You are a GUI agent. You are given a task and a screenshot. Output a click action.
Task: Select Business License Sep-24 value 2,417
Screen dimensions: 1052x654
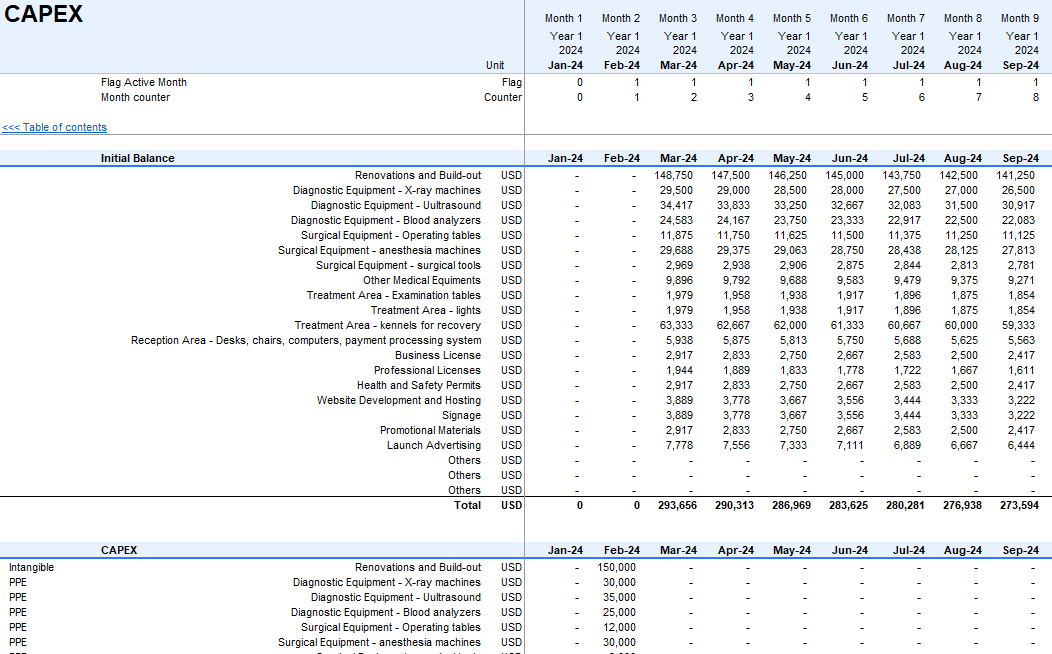click(1021, 355)
